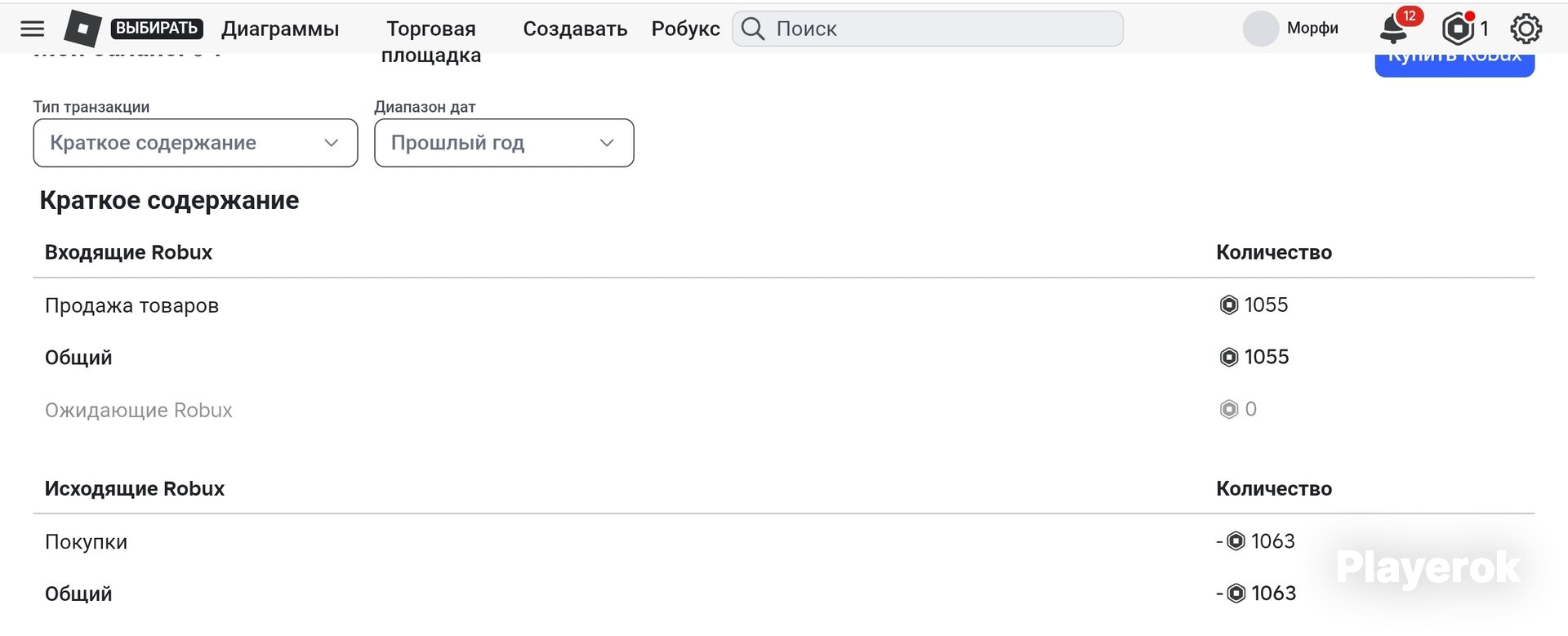Click the Покупки row label
The height and width of the screenshot is (636, 1568).
point(86,542)
